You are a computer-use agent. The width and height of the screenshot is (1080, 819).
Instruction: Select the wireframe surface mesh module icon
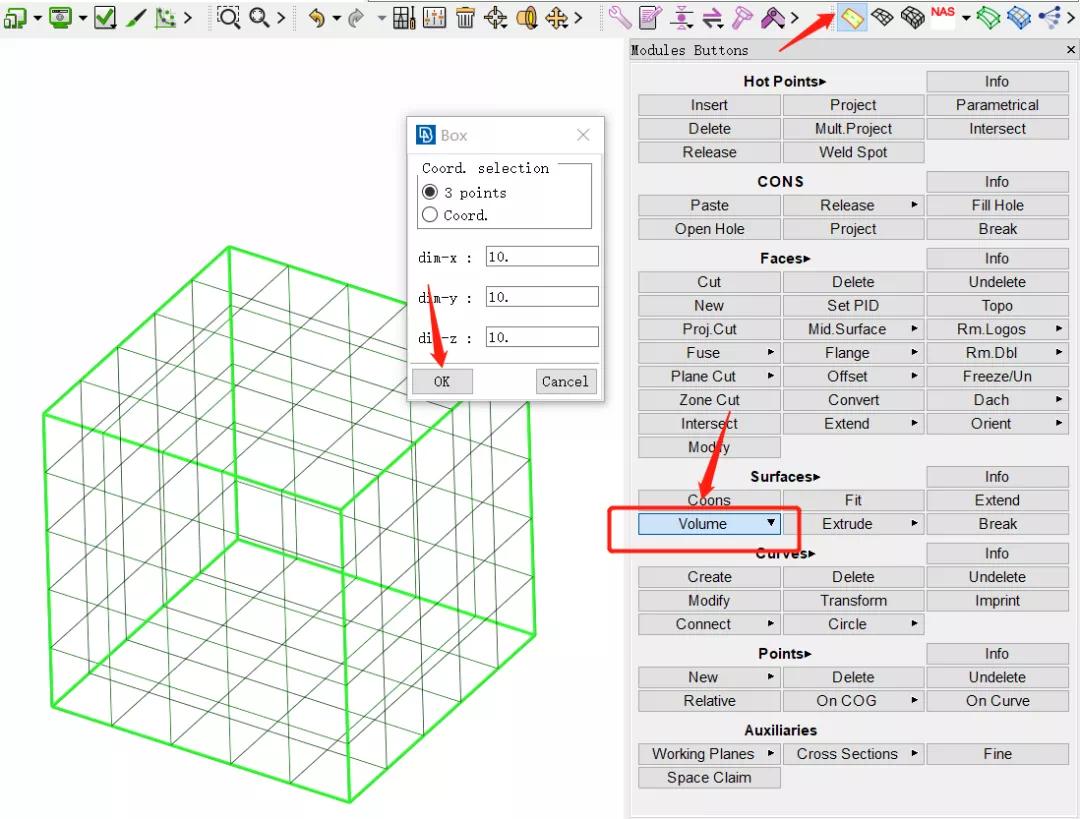(x=882, y=17)
